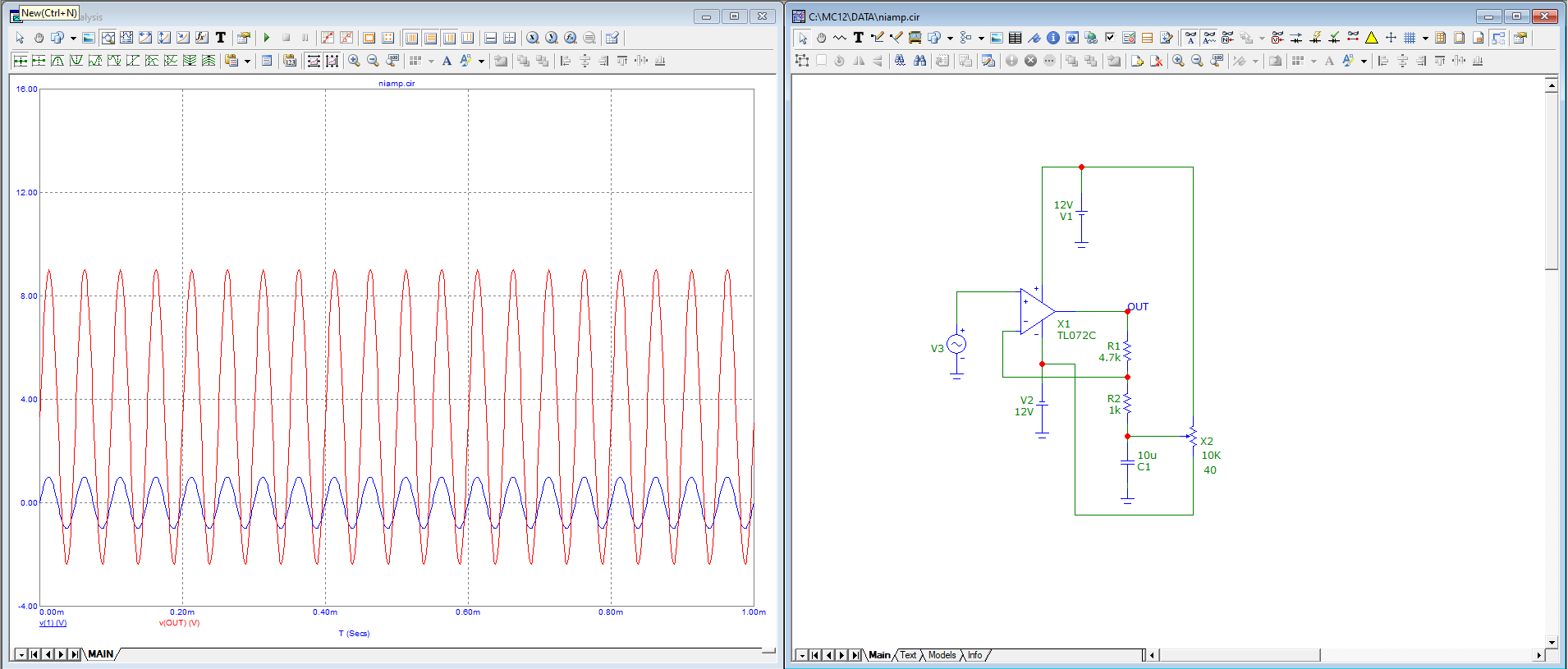Screen dimensions: 1568x669
Task: Click the Stop icon in the analysis toolbar
Action: [286, 38]
